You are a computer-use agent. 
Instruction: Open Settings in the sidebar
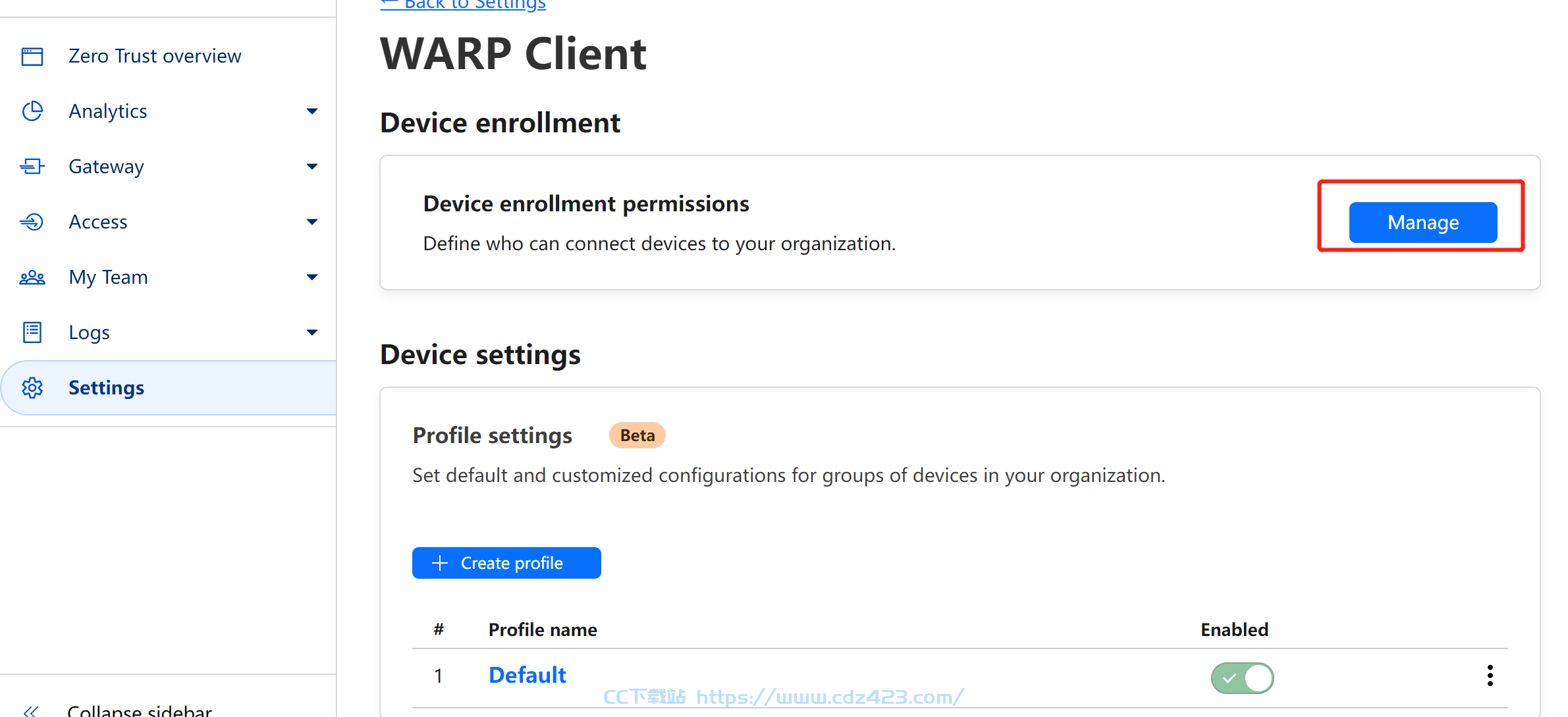click(168, 388)
